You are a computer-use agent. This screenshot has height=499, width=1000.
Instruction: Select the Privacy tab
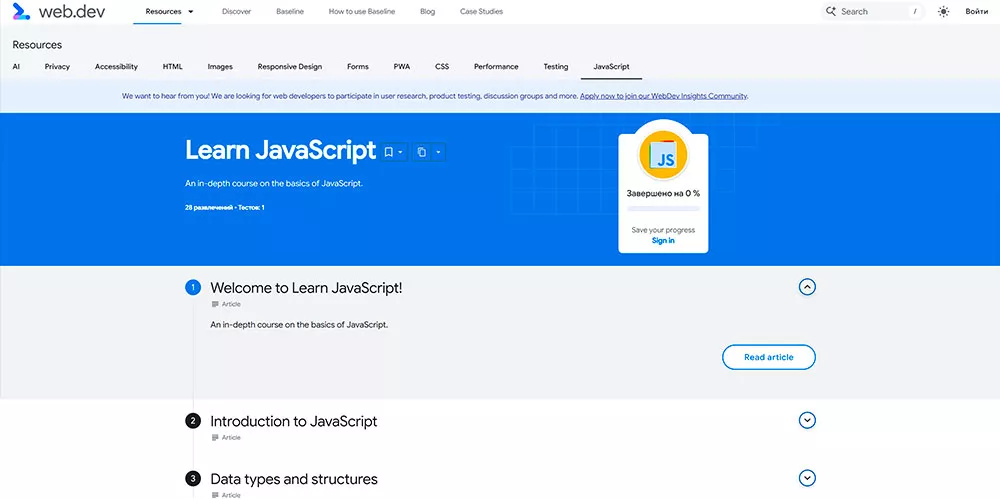pos(57,66)
